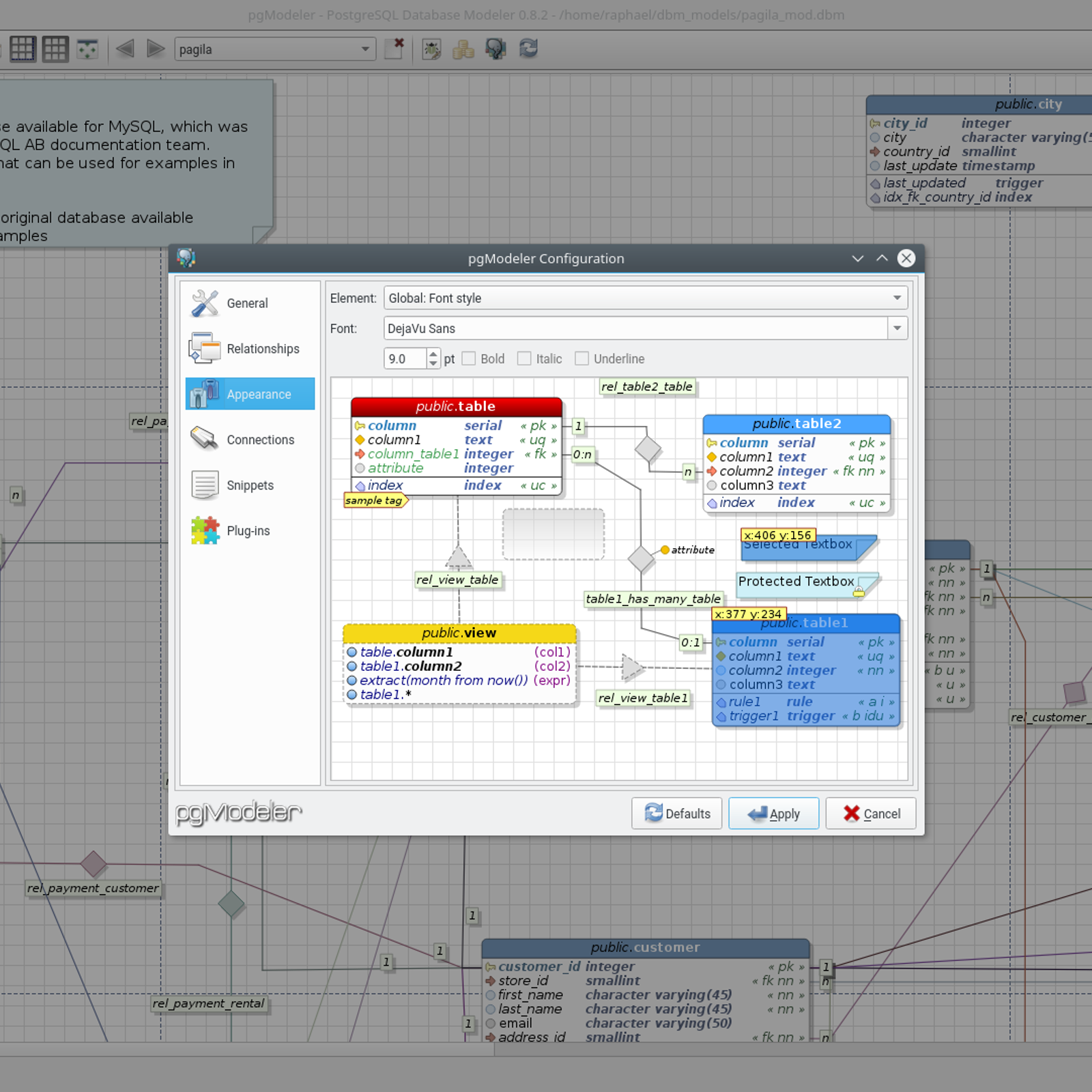This screenshot has width=1092, height=1092.
Task: Click public.view yellow header in preview
Action: [459, 633]
